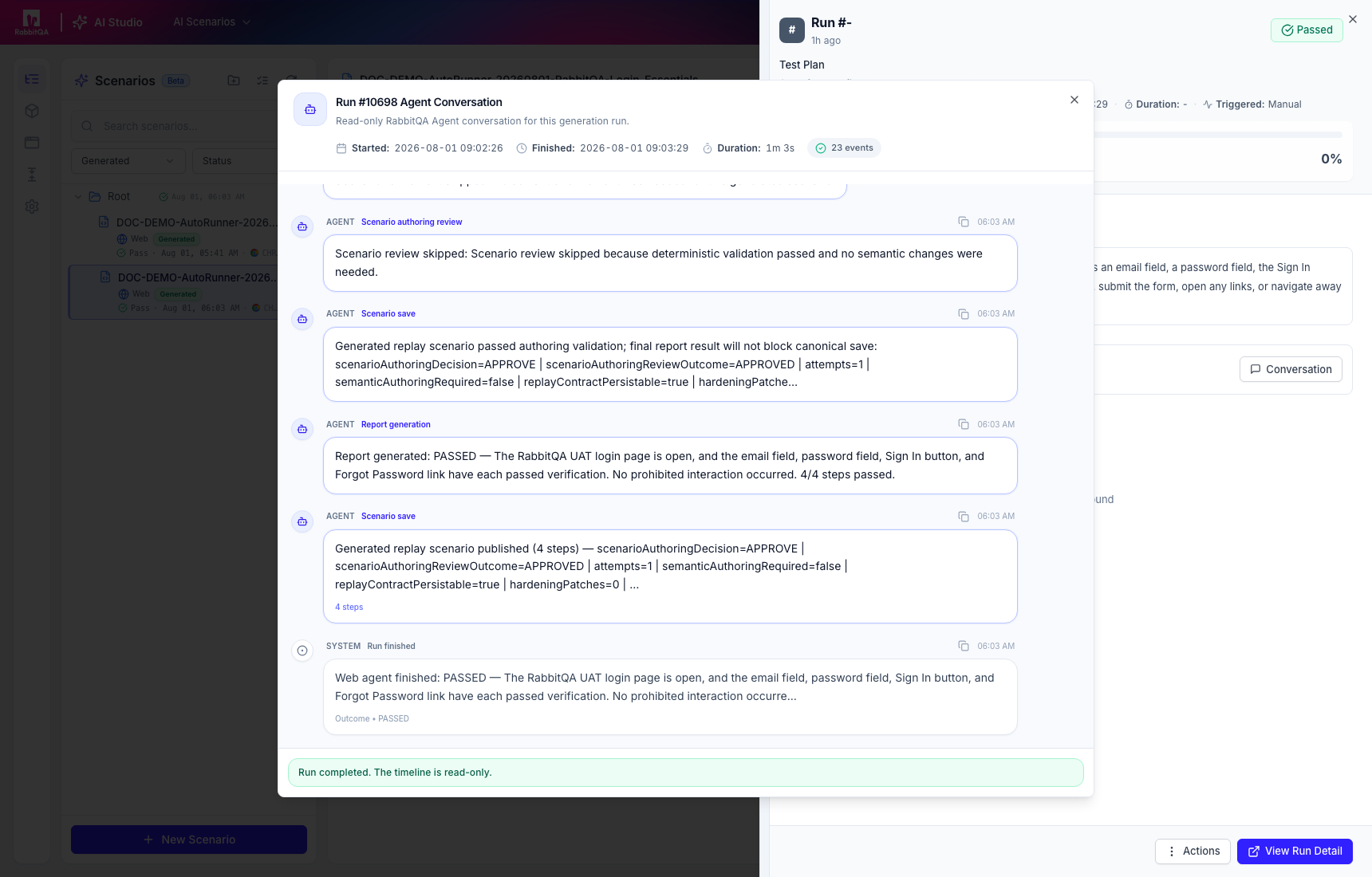Click the Scenario authoring review label
The image size is (1372, 877).
pos(412,222)
